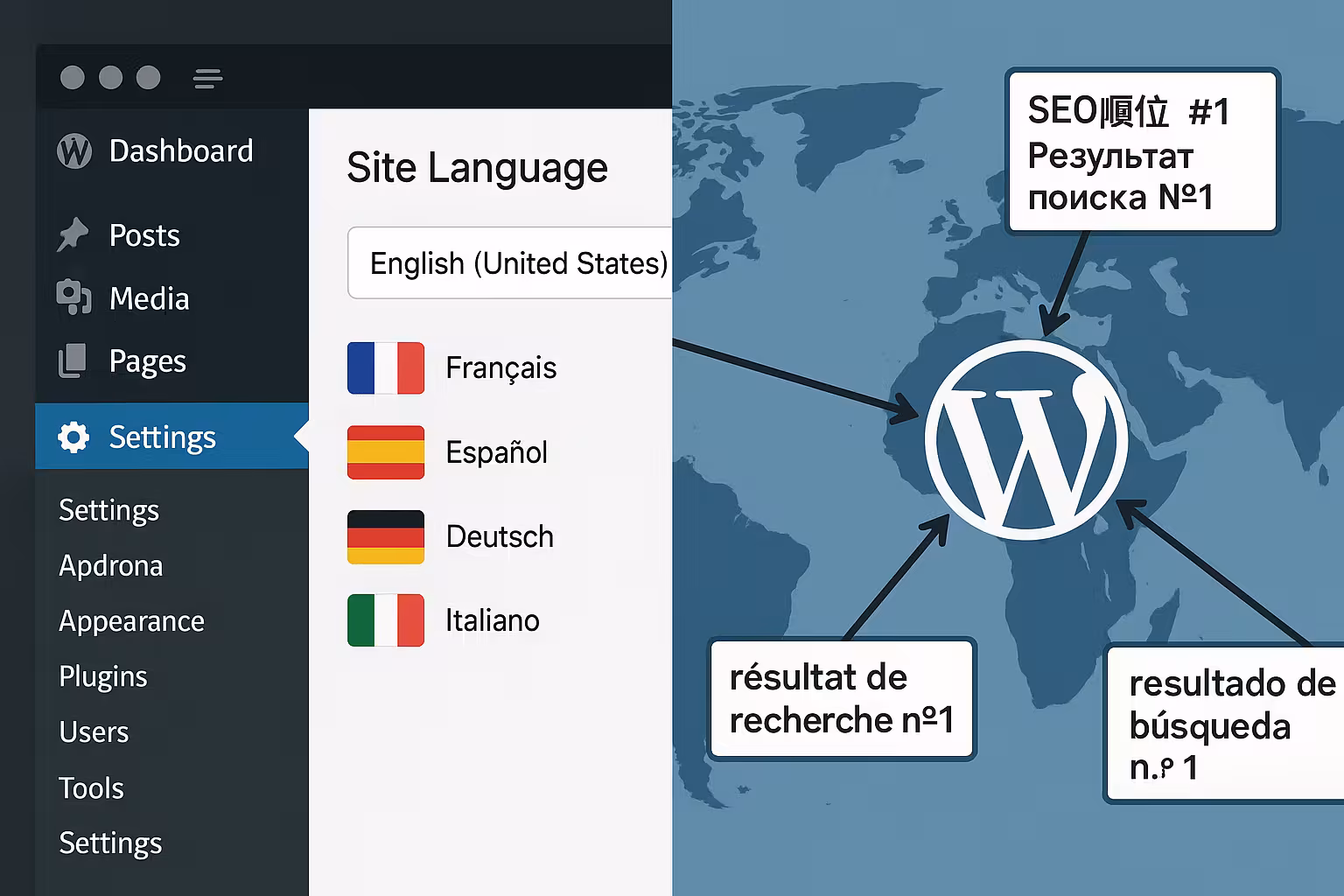This screenshot has width=1344, height=896.
Task: Click the gear icon in highlighted Settings
Action: coord(73,437)
